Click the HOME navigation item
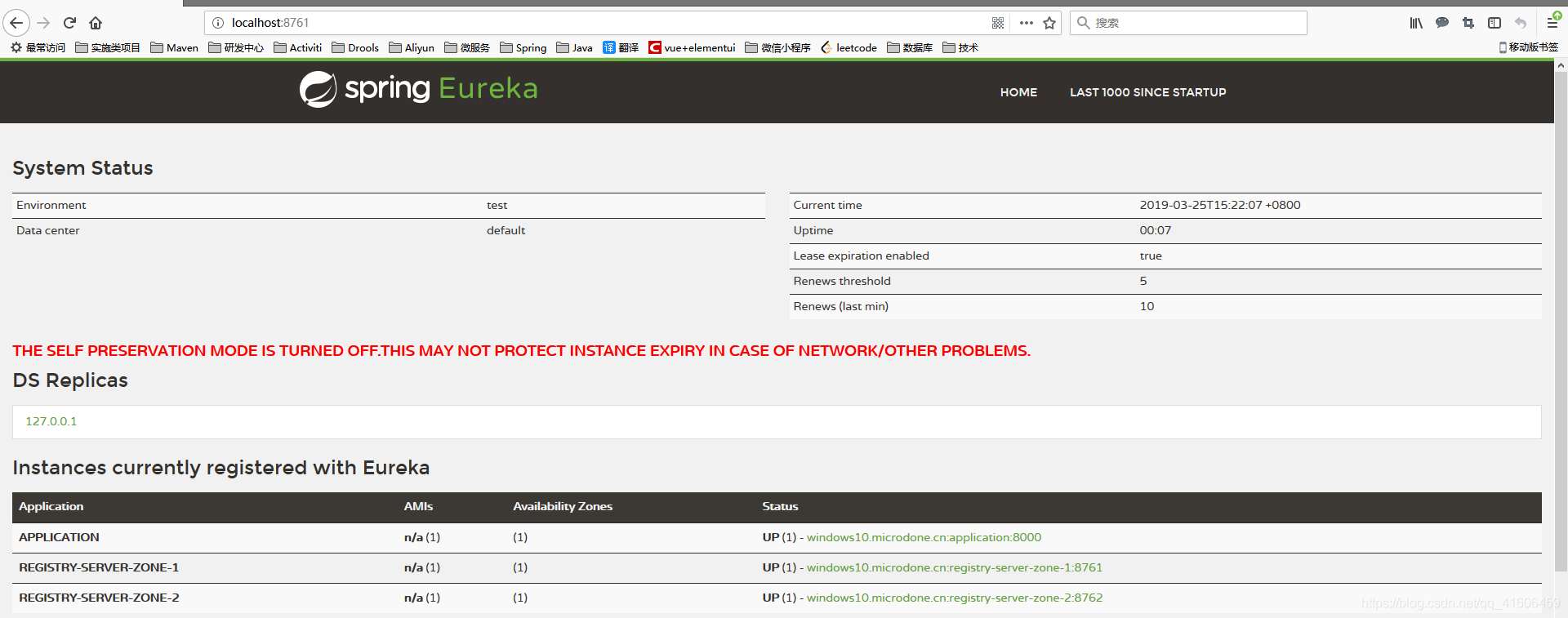 (1018, 92)
